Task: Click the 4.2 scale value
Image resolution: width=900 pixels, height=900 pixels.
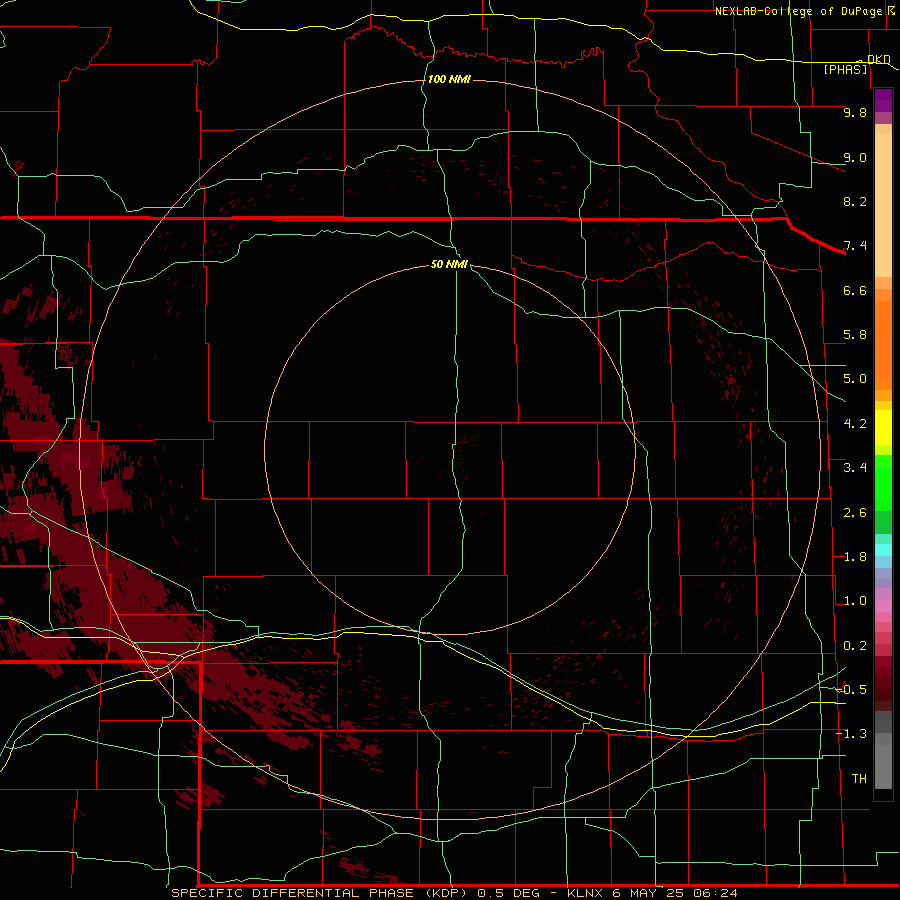Action: [x=855, y=424]
